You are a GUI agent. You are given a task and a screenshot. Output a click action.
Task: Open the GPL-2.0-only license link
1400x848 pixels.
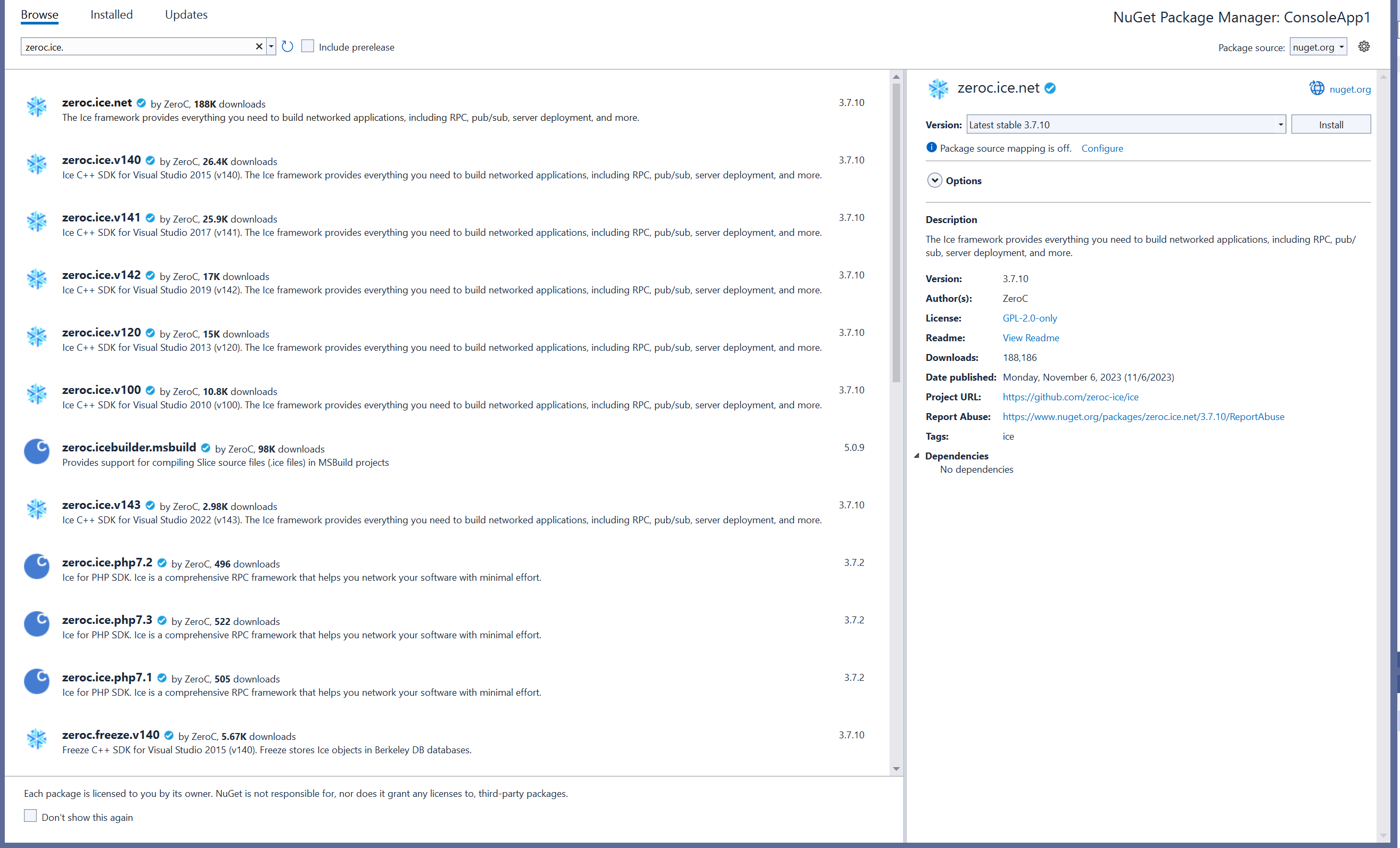pos(1030,318)
